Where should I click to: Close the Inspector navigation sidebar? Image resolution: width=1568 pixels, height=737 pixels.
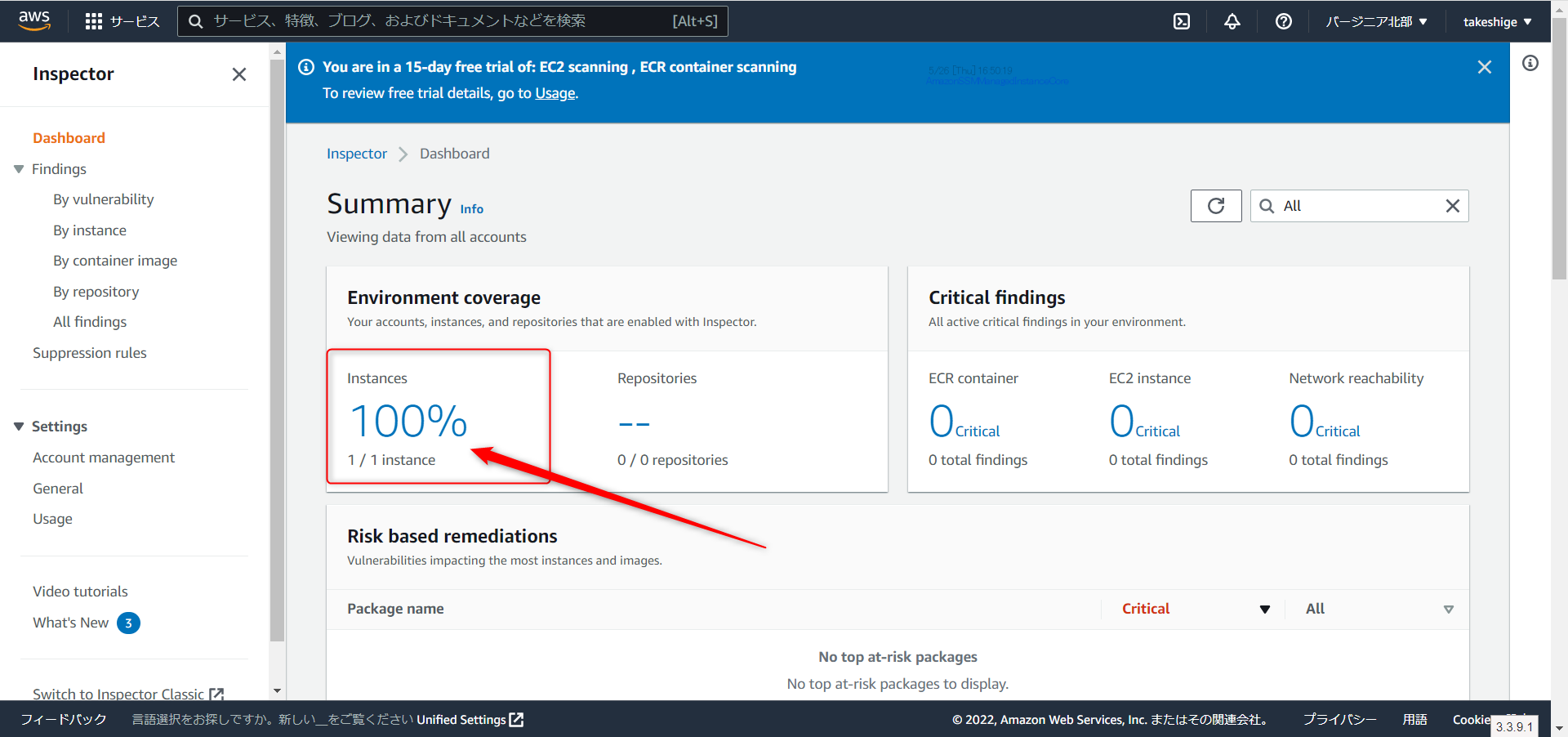click(239, 74)
